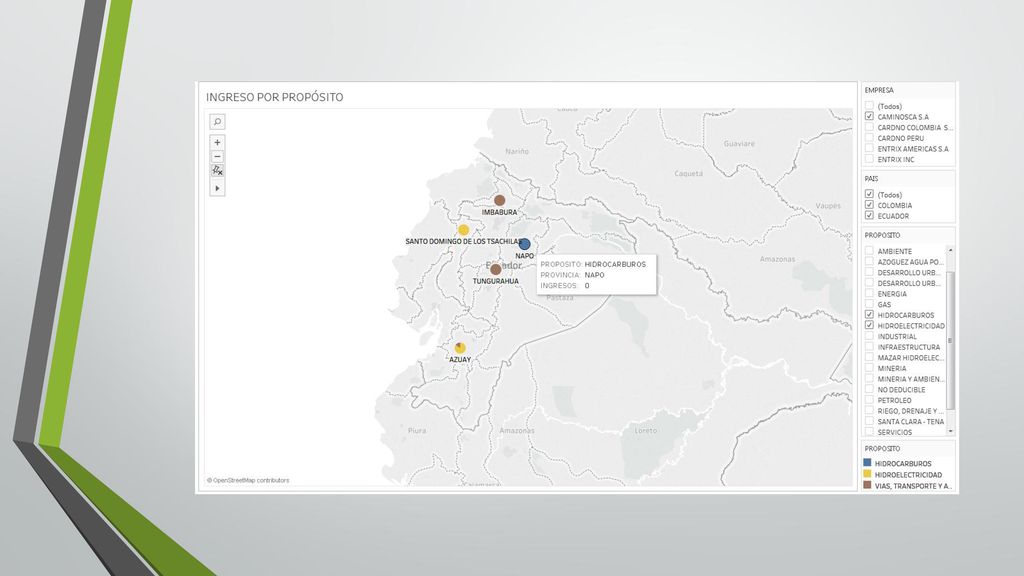This screenshot has width=1024, height=576.
Task: Select the yellow Santo Domingo de los Tsachilas mark
Action: (x=464, y=230)
